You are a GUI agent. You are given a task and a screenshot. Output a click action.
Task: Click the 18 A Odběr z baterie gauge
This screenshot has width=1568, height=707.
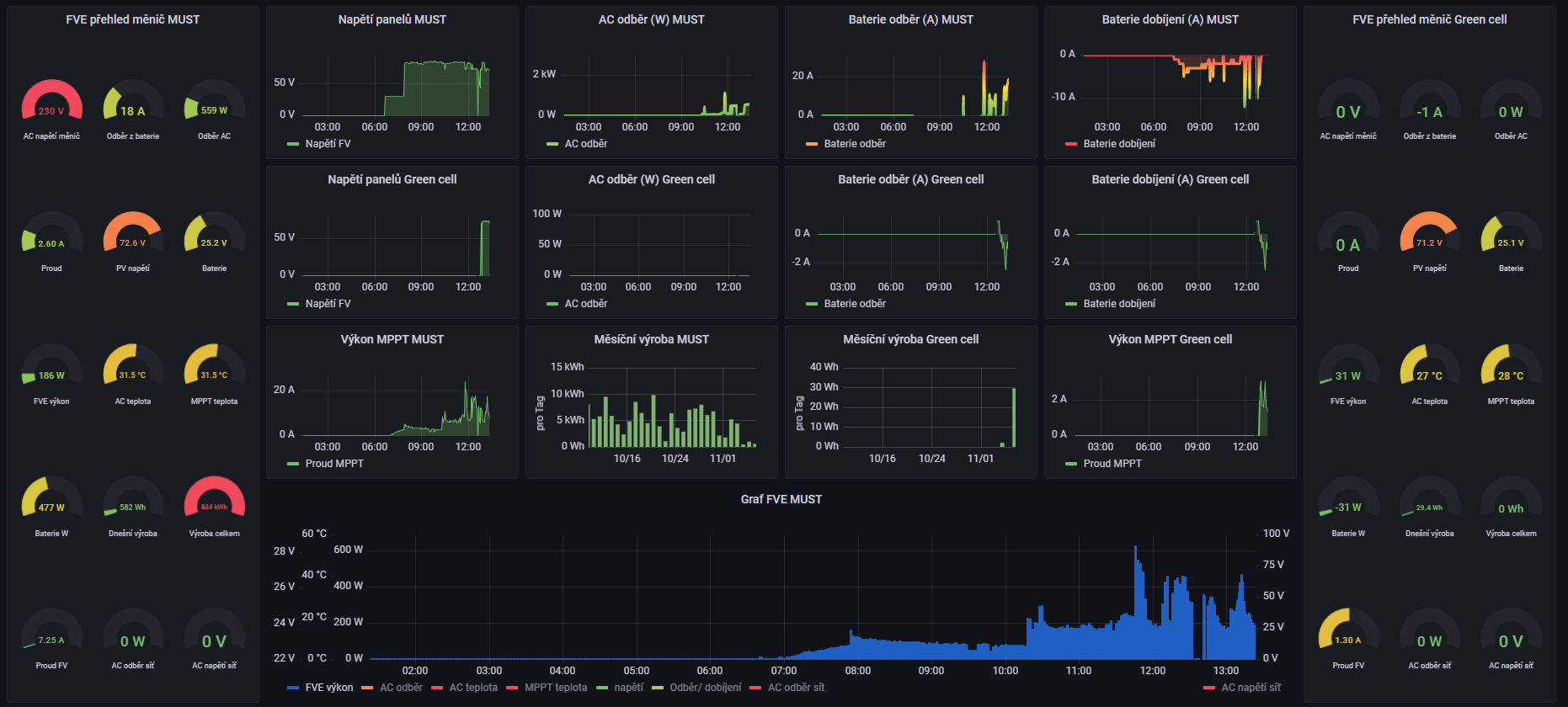[x=132, y=103]
